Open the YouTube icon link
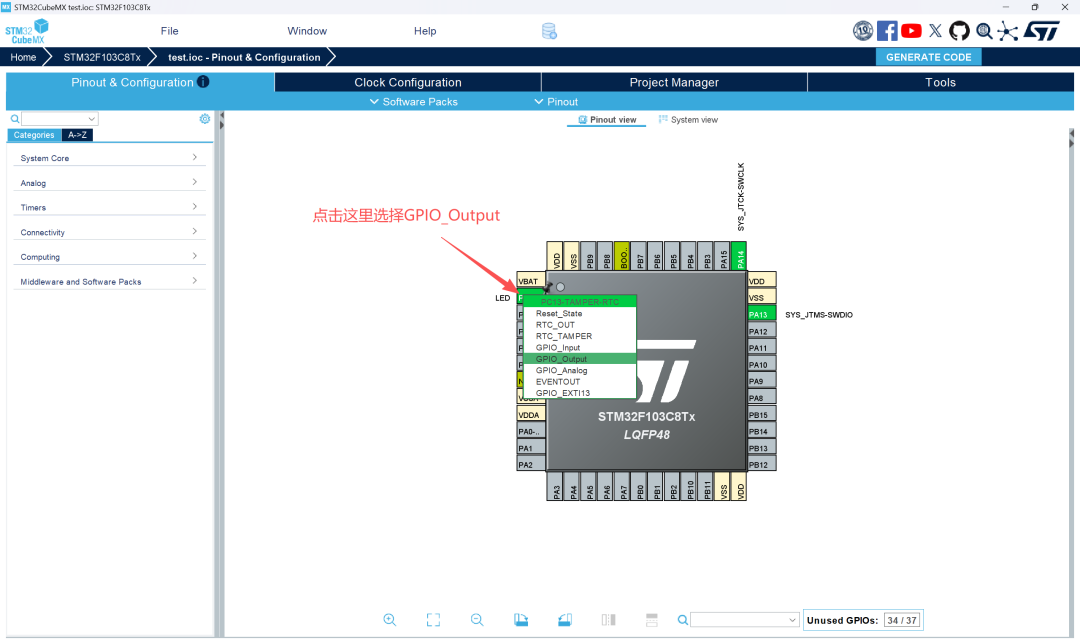Screen dimensions: 1080x644 (x=911, y=31)
